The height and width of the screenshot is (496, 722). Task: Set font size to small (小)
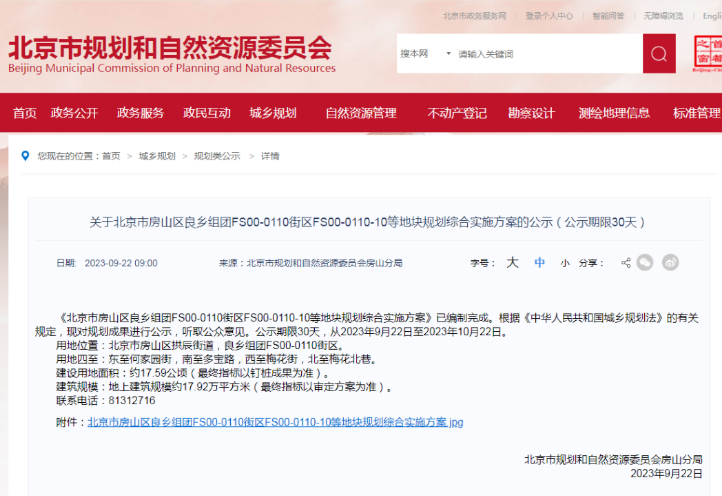[565, 263]
